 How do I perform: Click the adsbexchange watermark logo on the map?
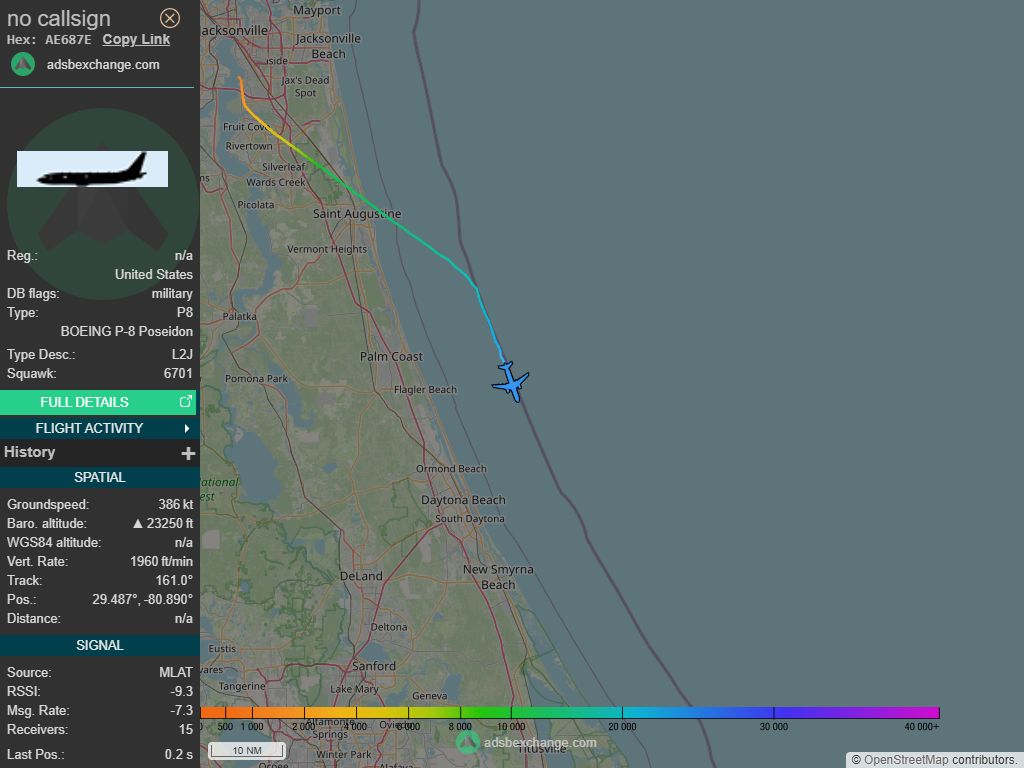pos(466,743)
